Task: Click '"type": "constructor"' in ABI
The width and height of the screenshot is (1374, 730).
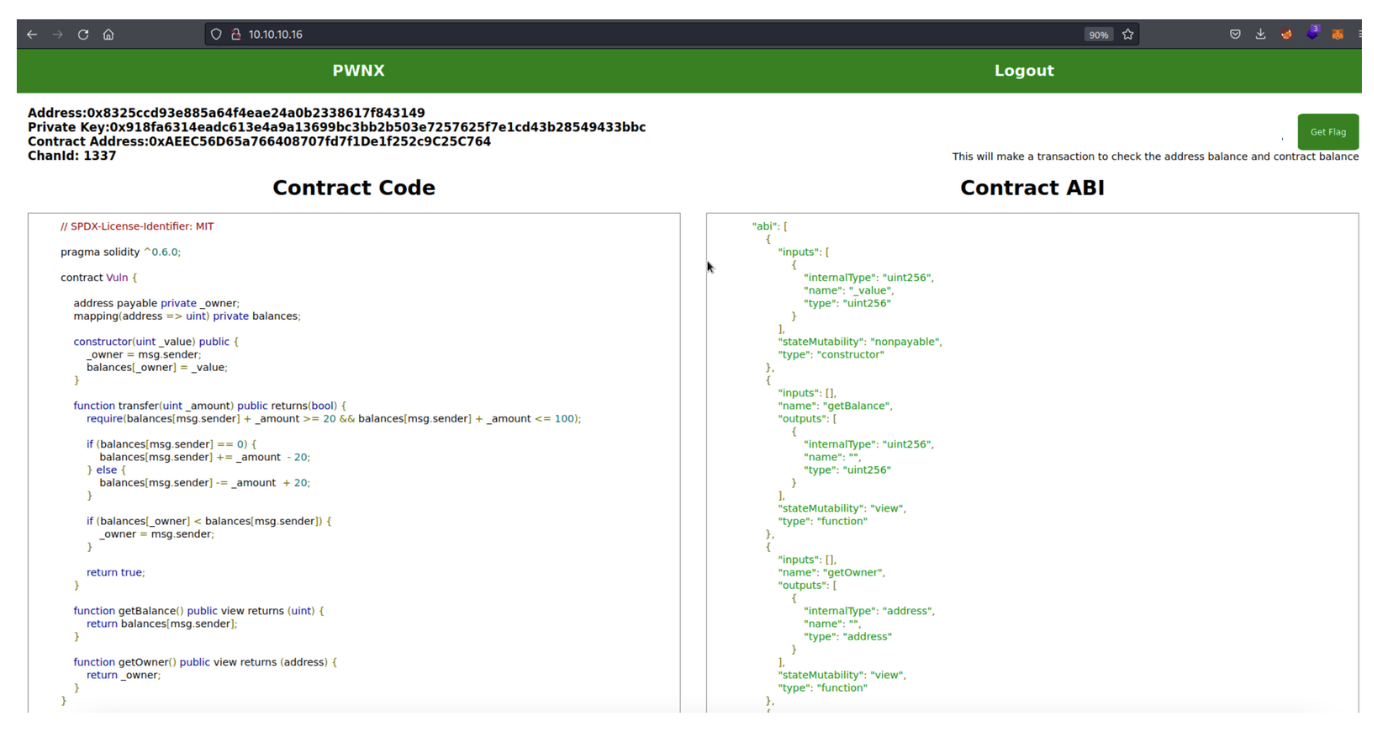Action: point(831,355)
